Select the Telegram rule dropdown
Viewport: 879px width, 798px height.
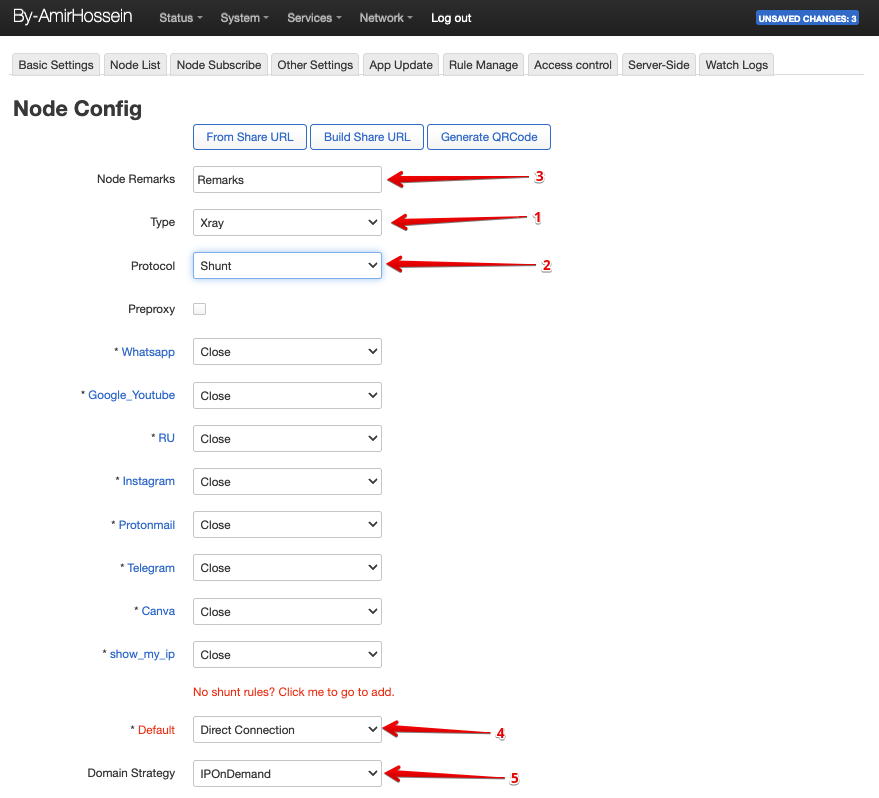pos(287,568)
